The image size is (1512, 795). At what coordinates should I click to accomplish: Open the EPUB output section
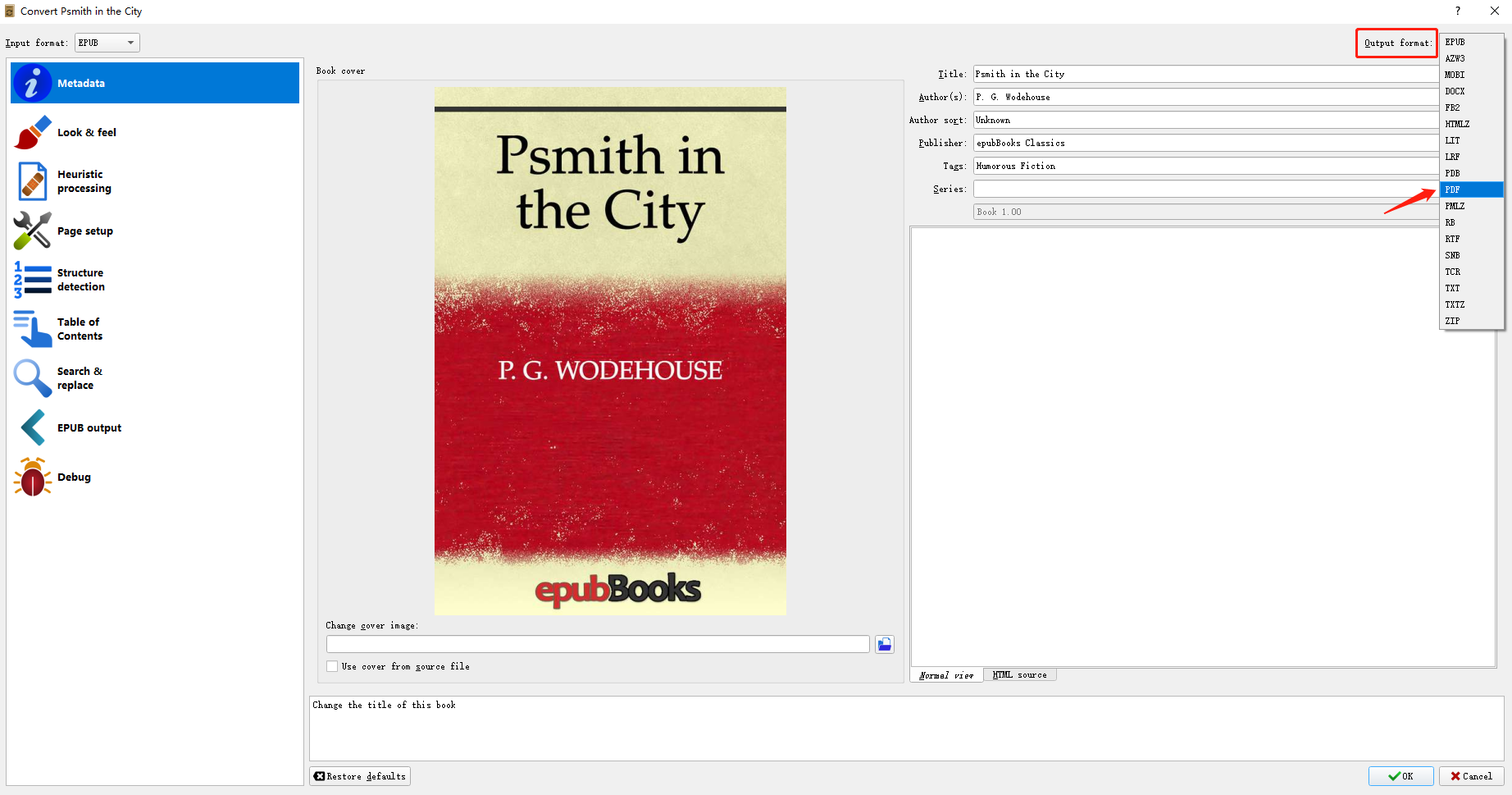(89, 427)
